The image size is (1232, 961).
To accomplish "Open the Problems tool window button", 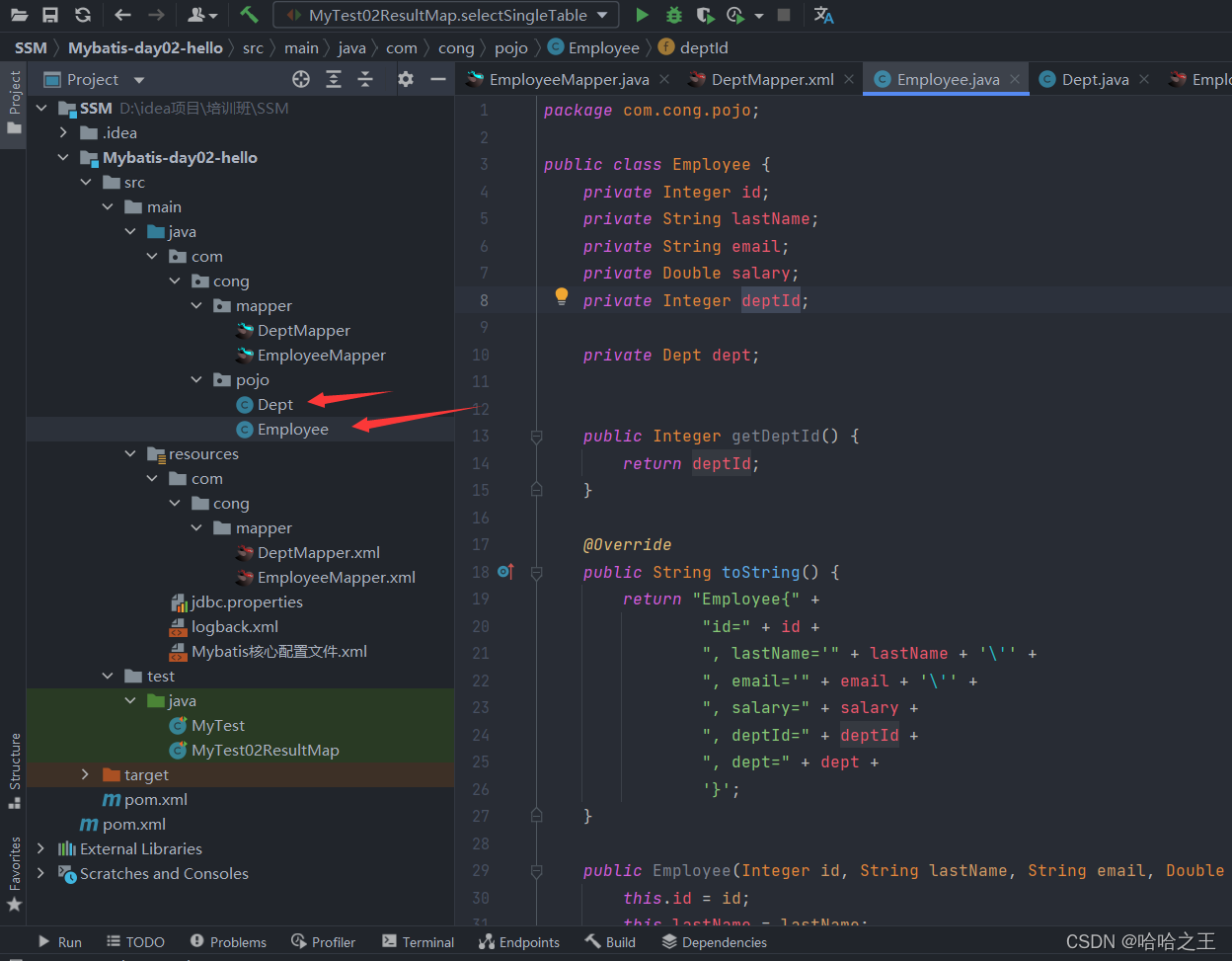I will click(228, 942).
